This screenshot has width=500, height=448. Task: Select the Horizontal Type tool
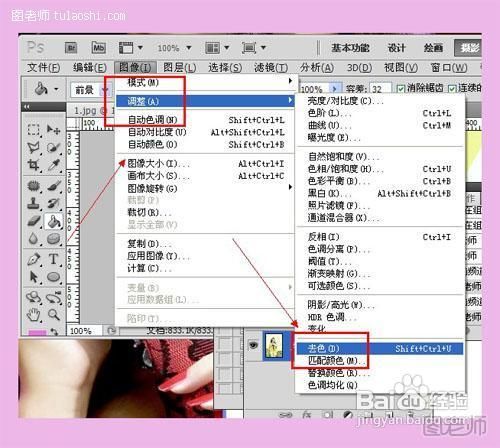tap(53, 259)
